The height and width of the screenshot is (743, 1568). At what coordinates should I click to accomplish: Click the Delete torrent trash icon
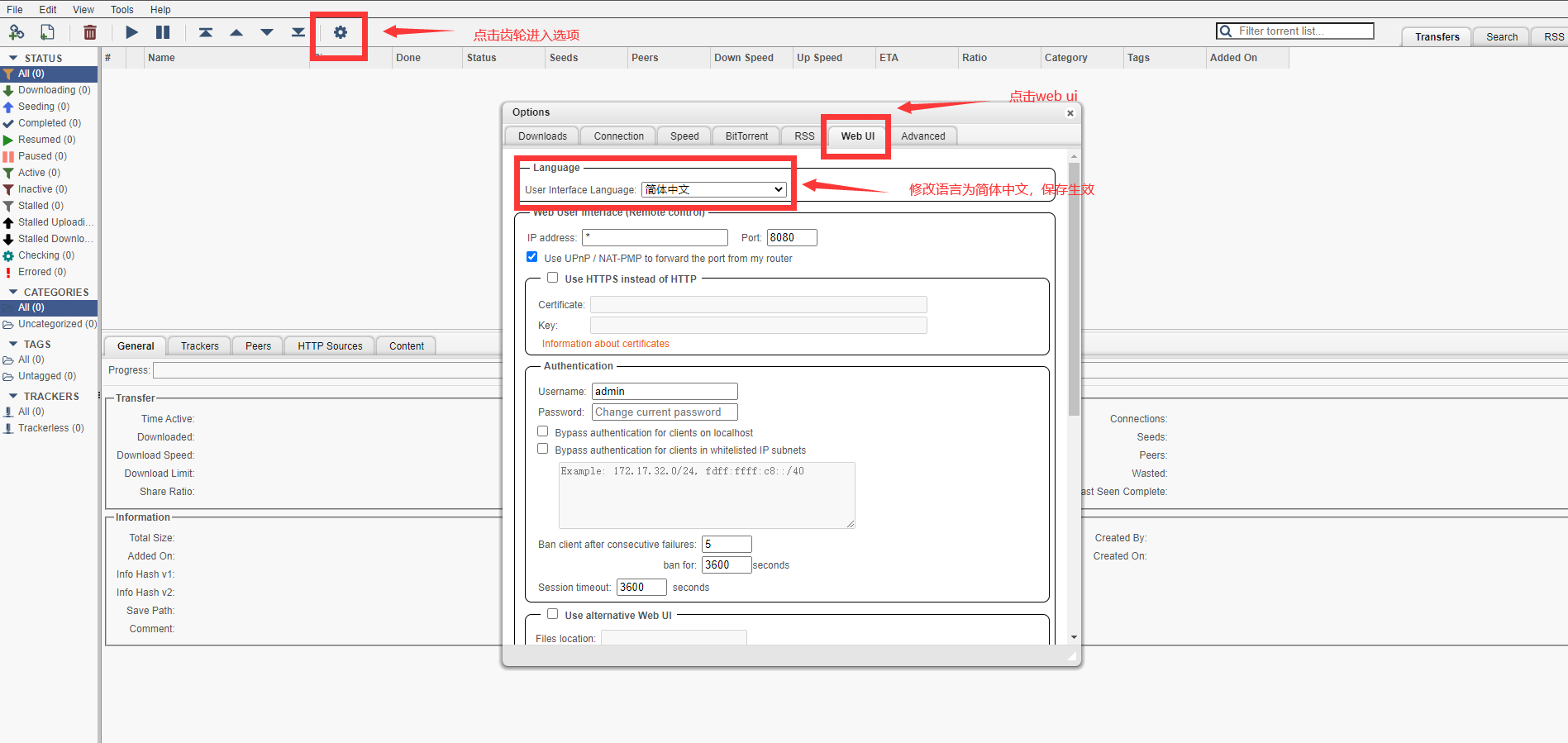pos(90,32)
